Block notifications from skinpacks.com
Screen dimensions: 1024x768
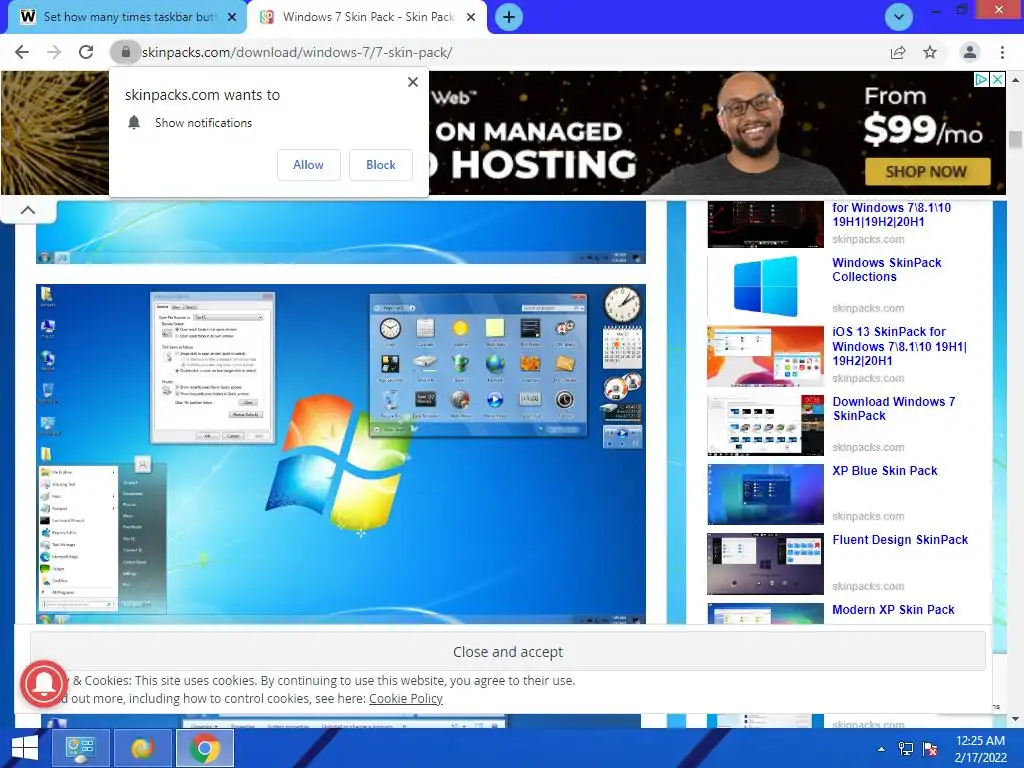[x=381, y=165]
